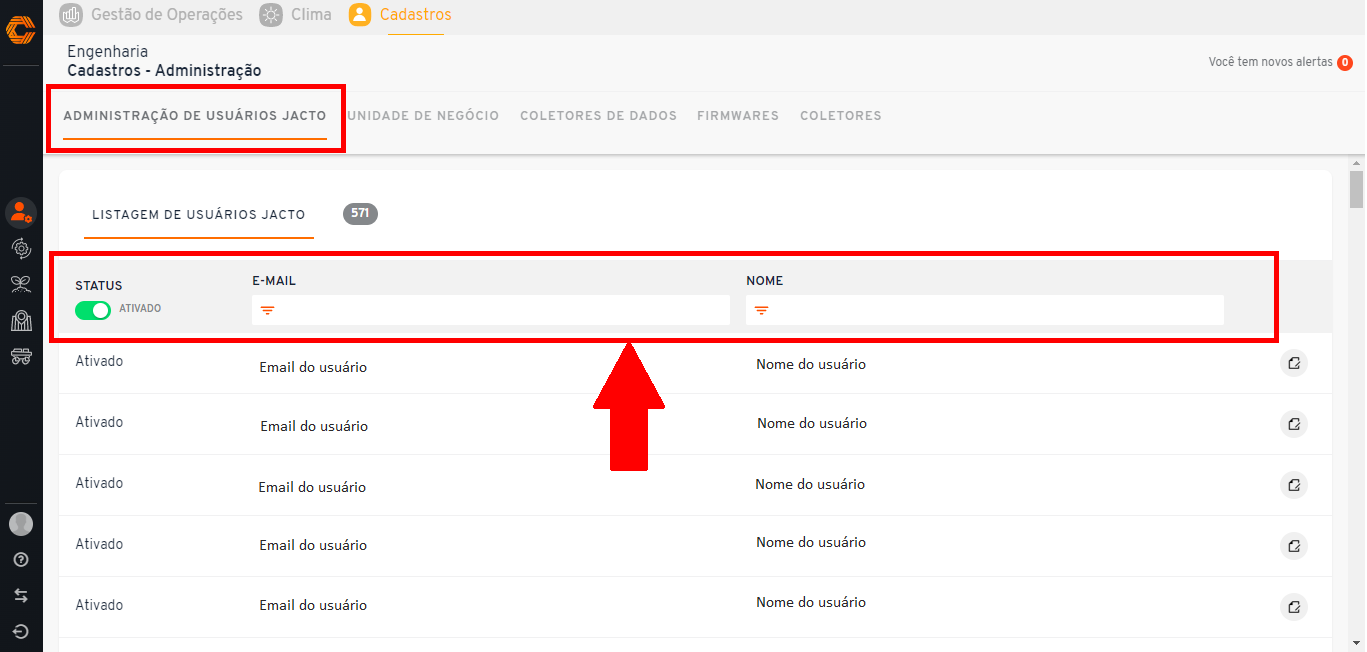The height and width of the screenshot is (652, 1367).
Task: Open the sprayer machine sidebar icon
Action: click(21, 356)
